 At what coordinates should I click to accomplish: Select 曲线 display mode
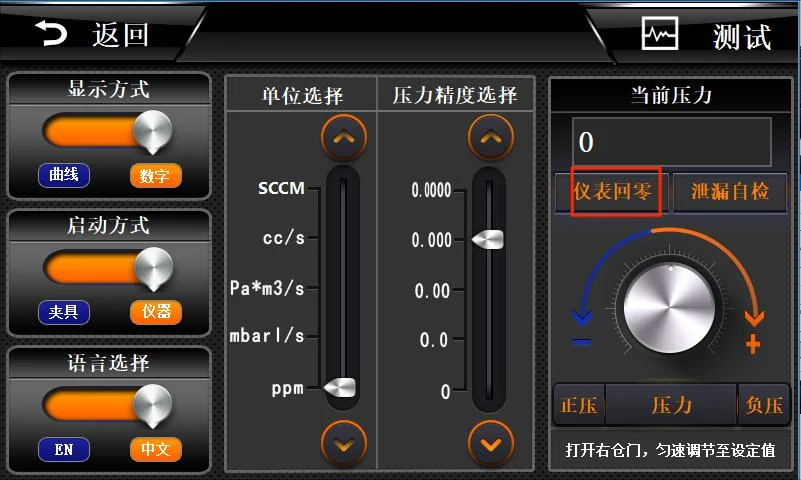pyautogui.click(x=64, y=175)
